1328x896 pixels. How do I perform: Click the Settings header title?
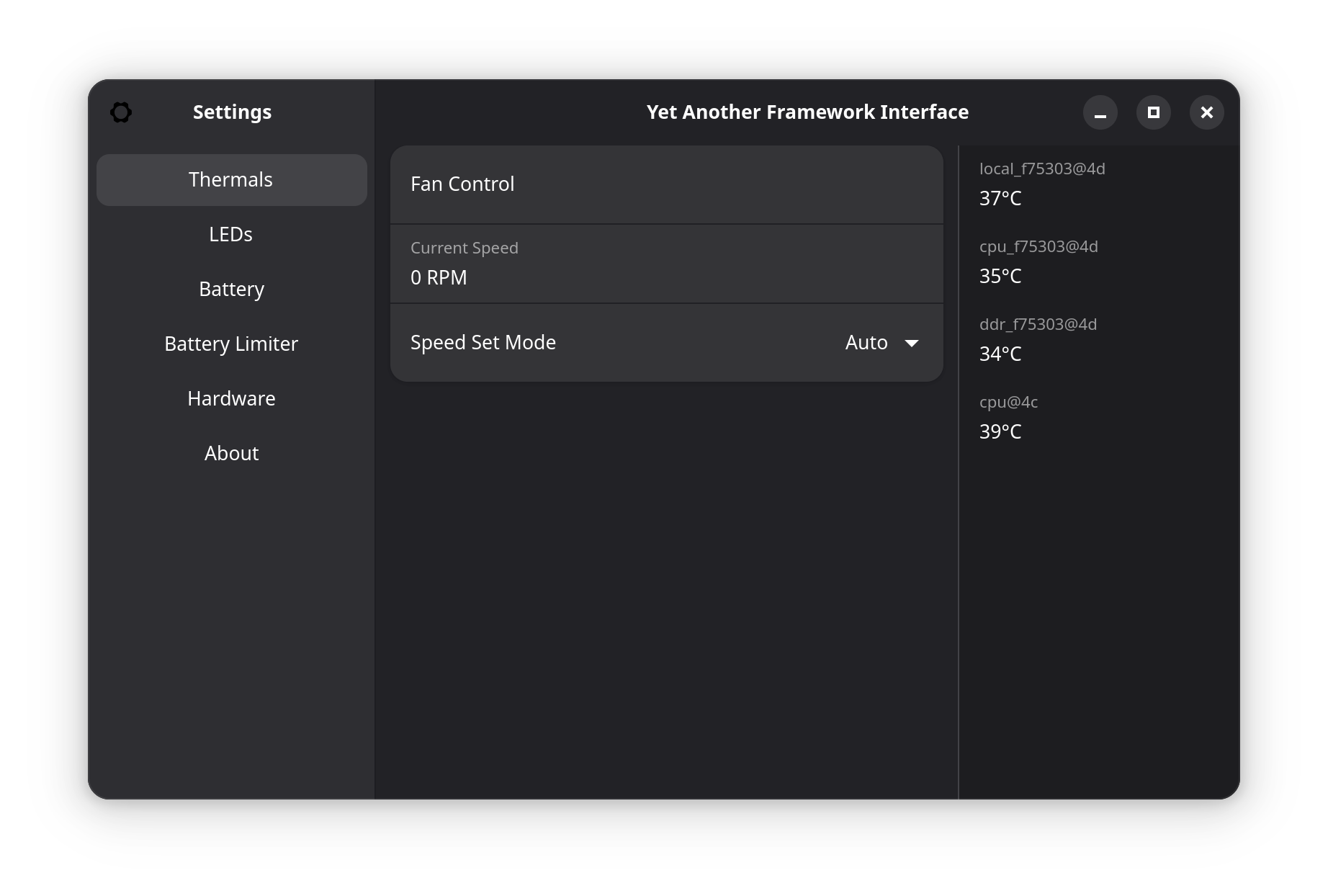(x=231, y=112)
